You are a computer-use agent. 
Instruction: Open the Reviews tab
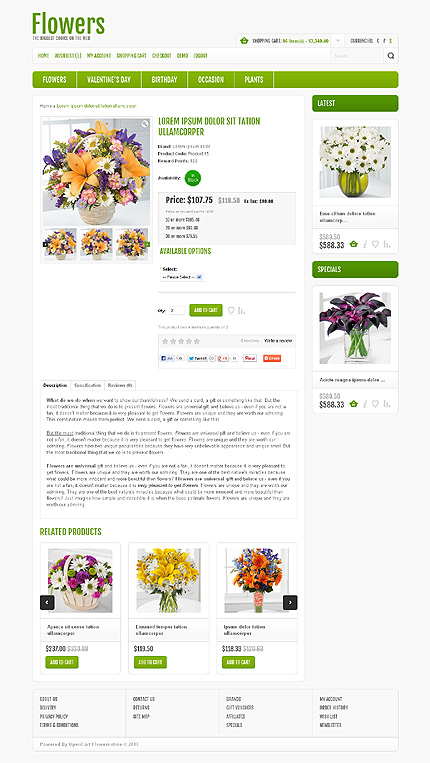tap(120, 385)
